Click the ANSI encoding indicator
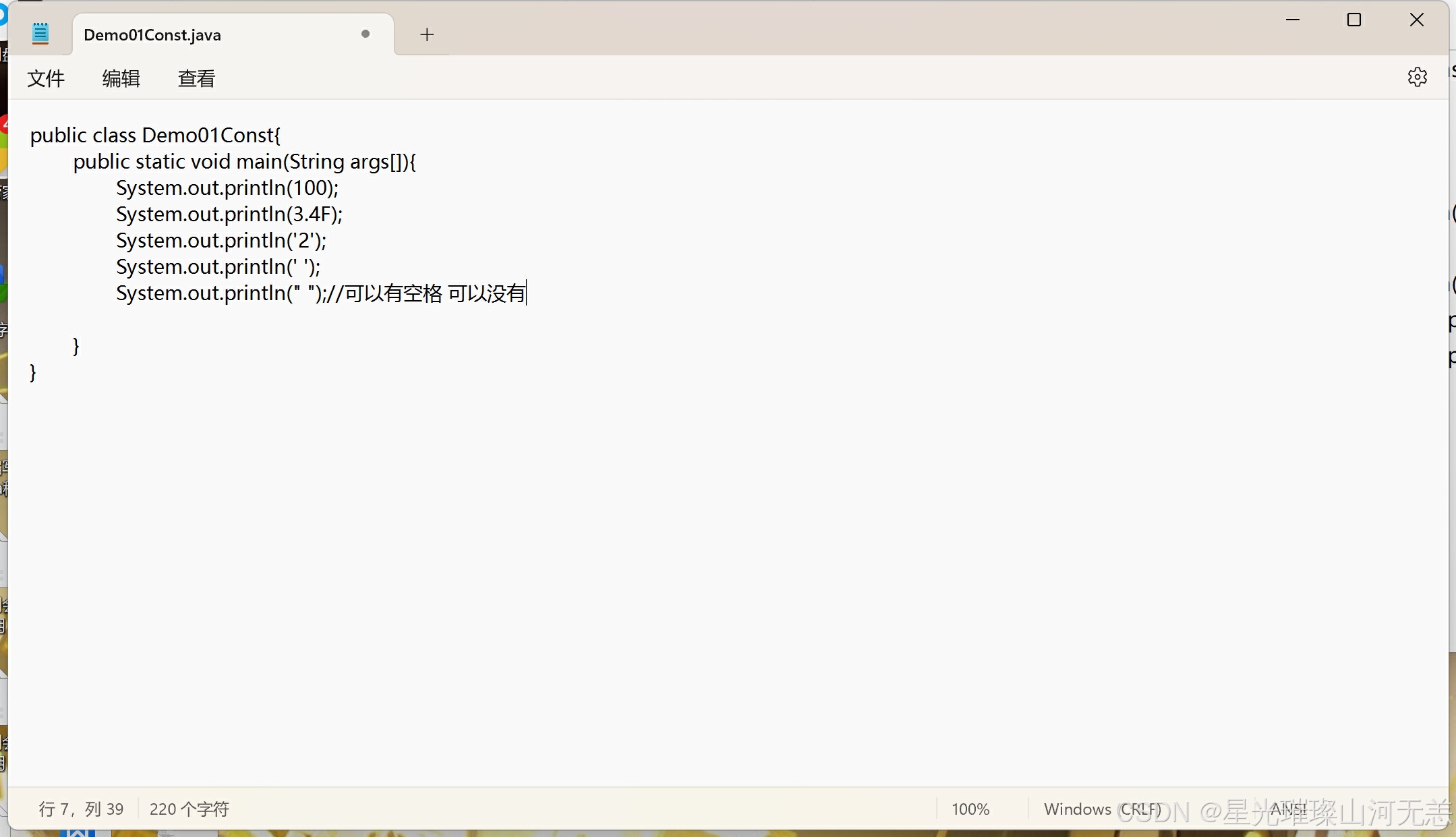Image resolution: width=1456 pixels, height=837 pixels. click(1288, 809)
